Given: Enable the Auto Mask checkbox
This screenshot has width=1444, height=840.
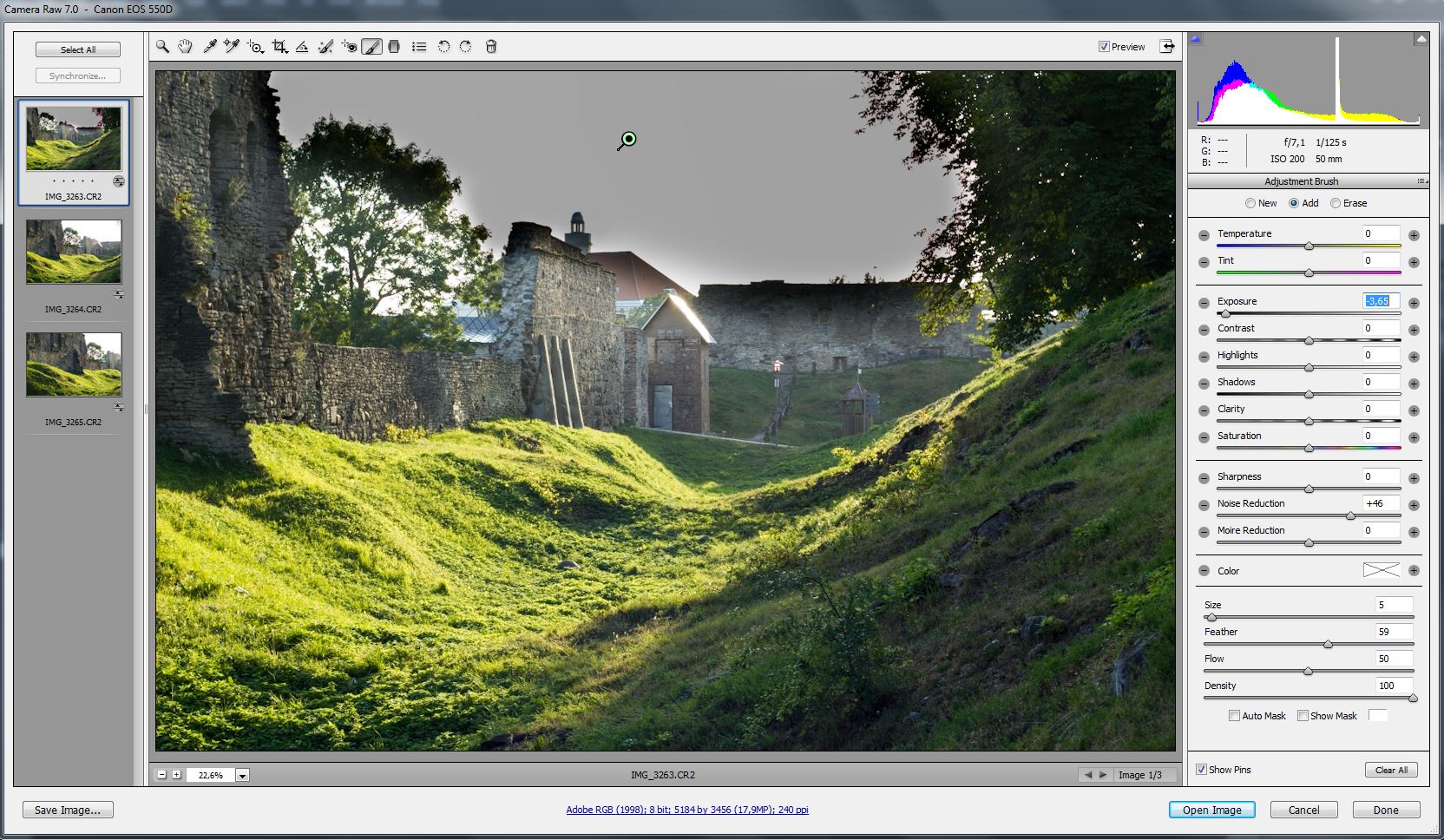Looking at the screenshot, I should pos(1234,716).
